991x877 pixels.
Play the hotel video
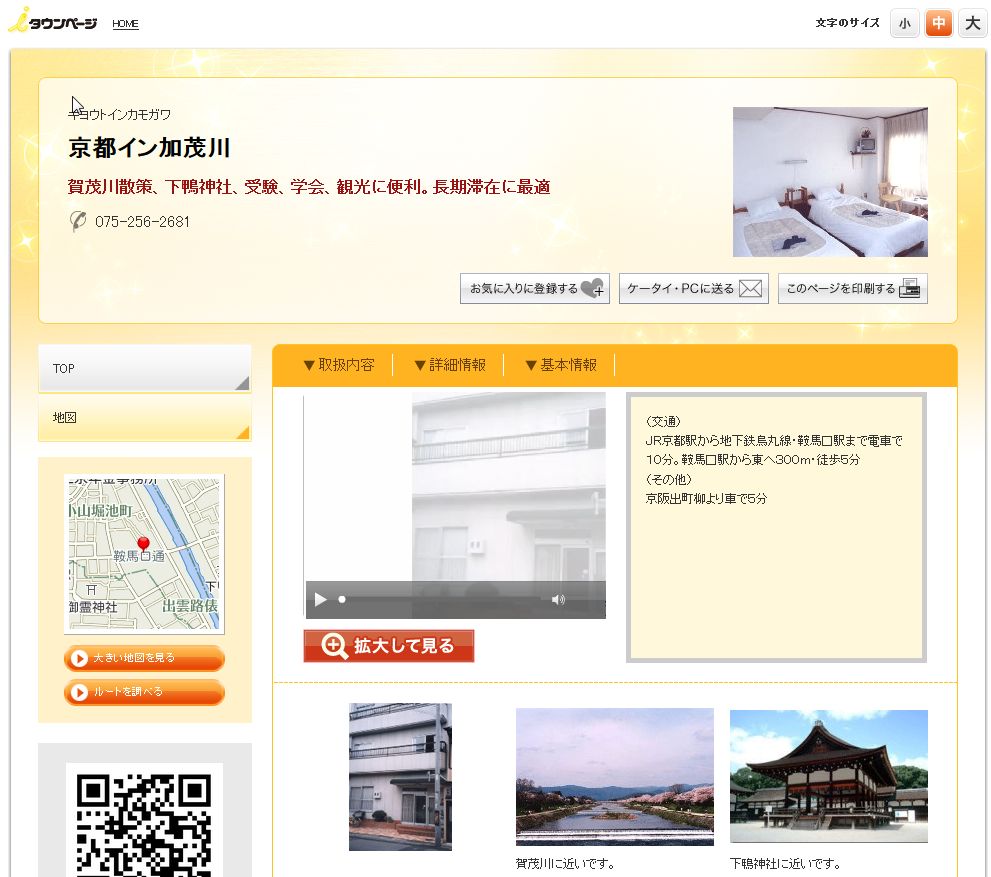tap(320, 599)
